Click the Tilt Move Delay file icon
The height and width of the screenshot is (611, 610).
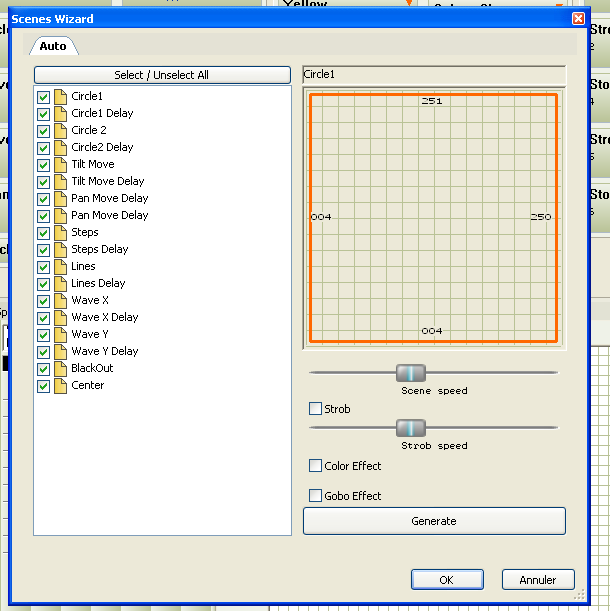(60, 182)
